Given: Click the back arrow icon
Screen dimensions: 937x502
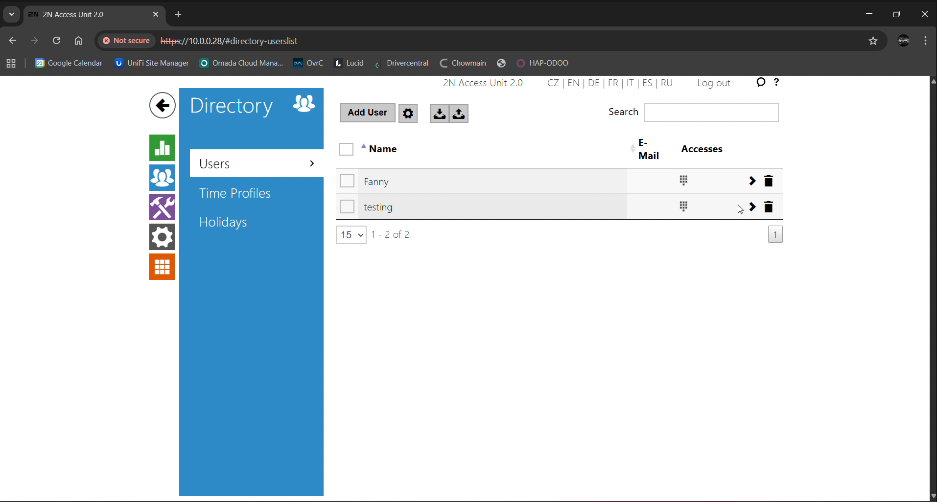Looking at the screenshot, I should 162,106.
